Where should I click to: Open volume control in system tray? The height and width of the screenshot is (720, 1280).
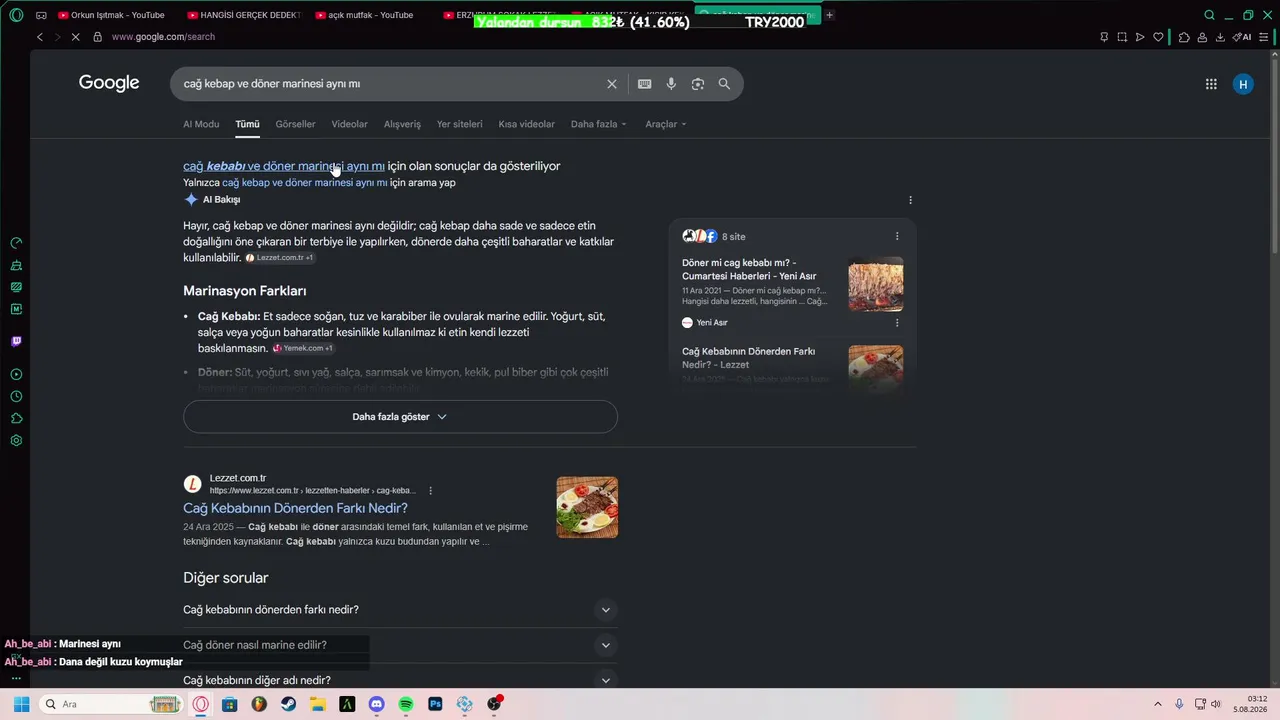1216,704
